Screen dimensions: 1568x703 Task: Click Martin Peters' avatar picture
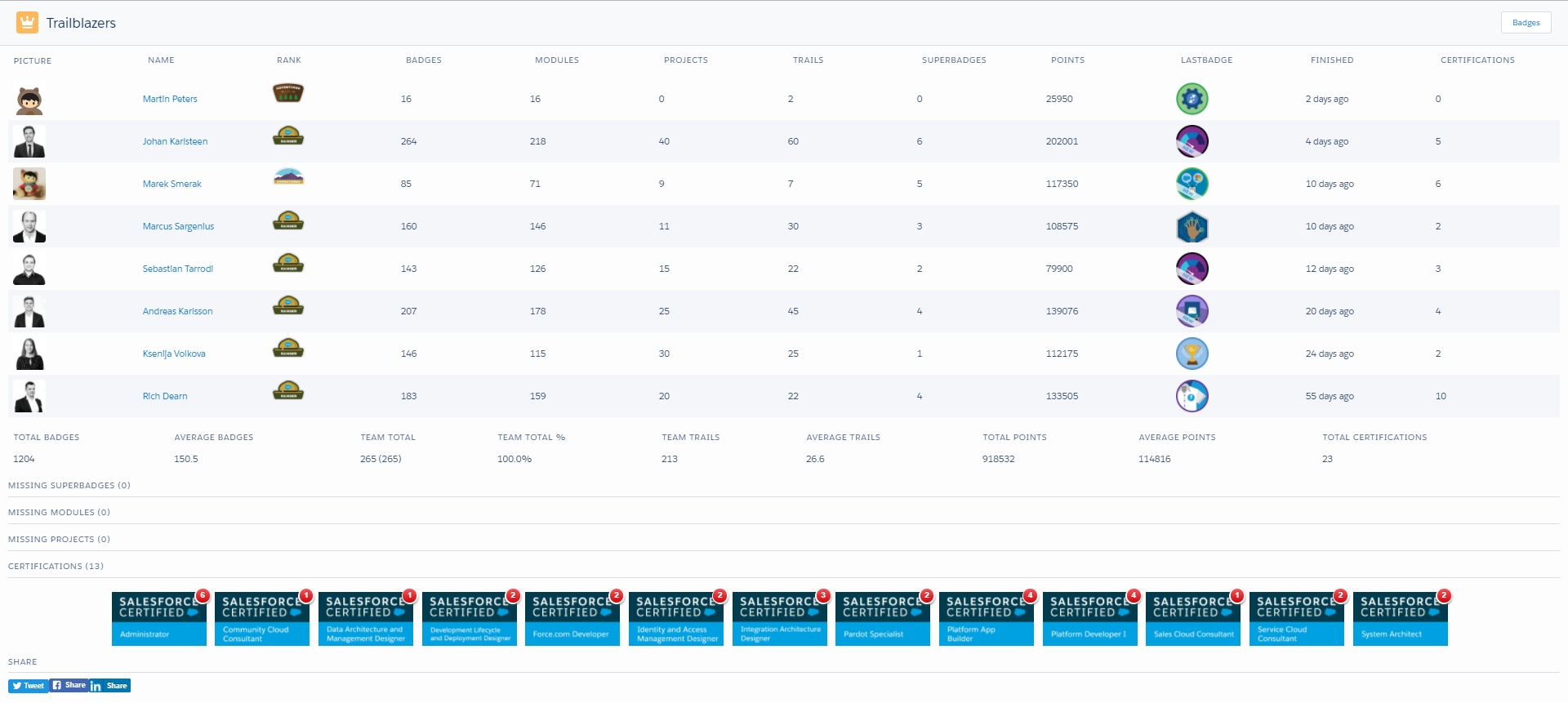coord(29,99)
